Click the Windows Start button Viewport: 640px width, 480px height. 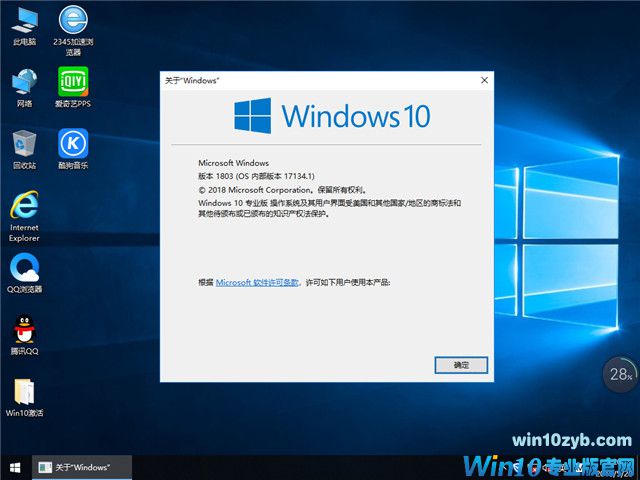pyautogui.click(x=16, y=467)
